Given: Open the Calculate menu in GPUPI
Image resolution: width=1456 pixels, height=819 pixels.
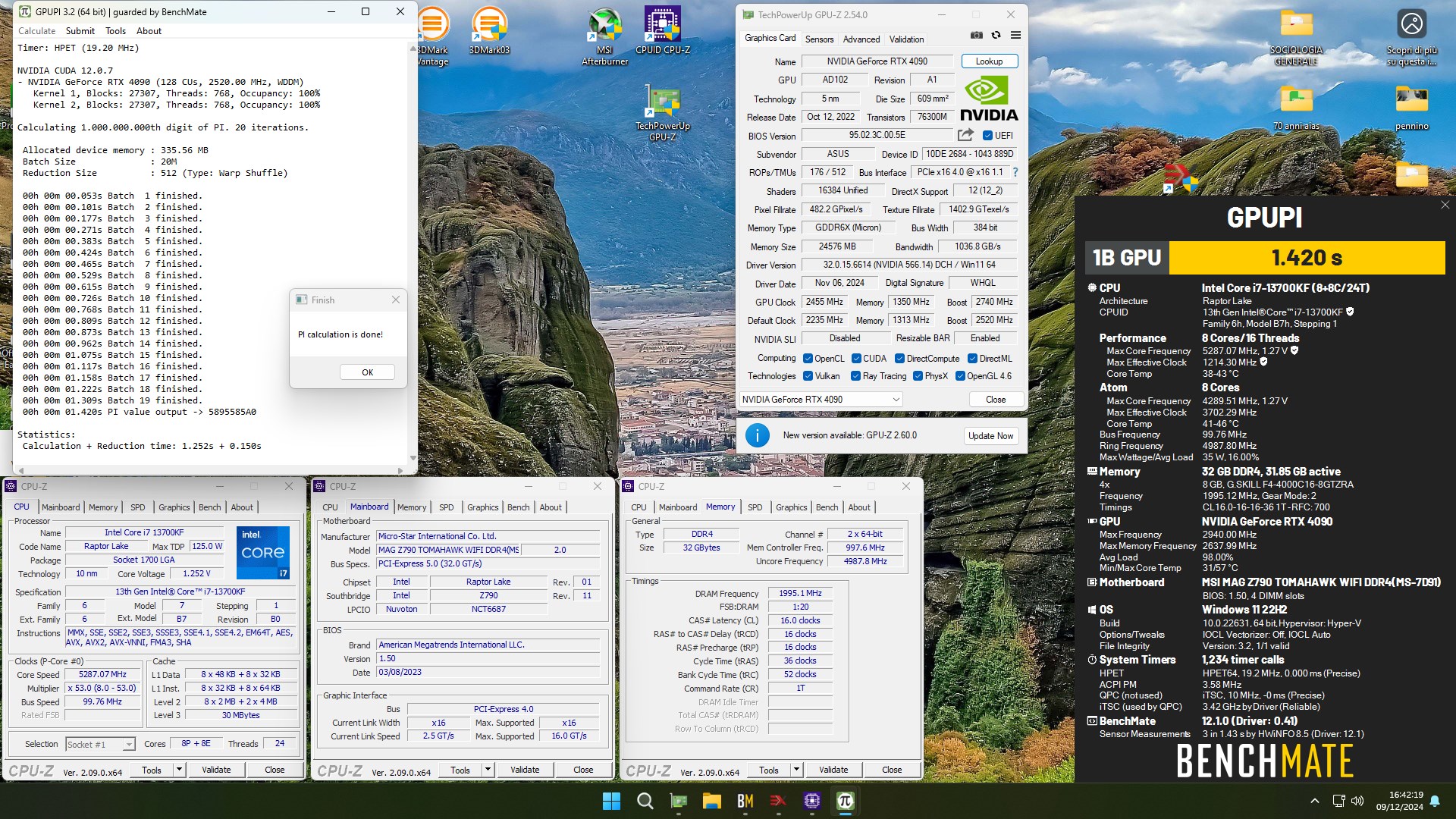Looking at the screenshot, I should (x=36, y=31).
